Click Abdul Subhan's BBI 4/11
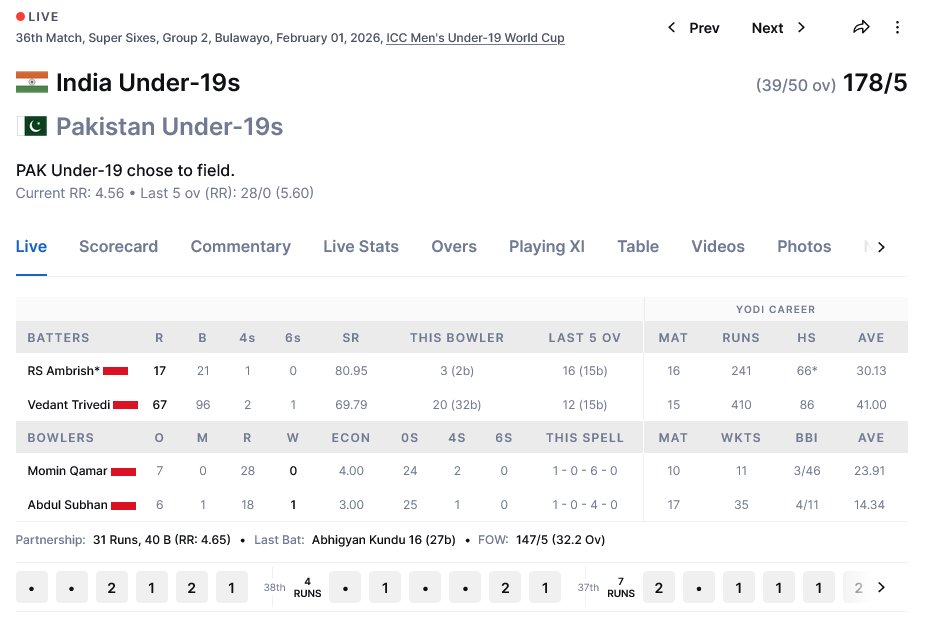 click(x=807, y=505)
